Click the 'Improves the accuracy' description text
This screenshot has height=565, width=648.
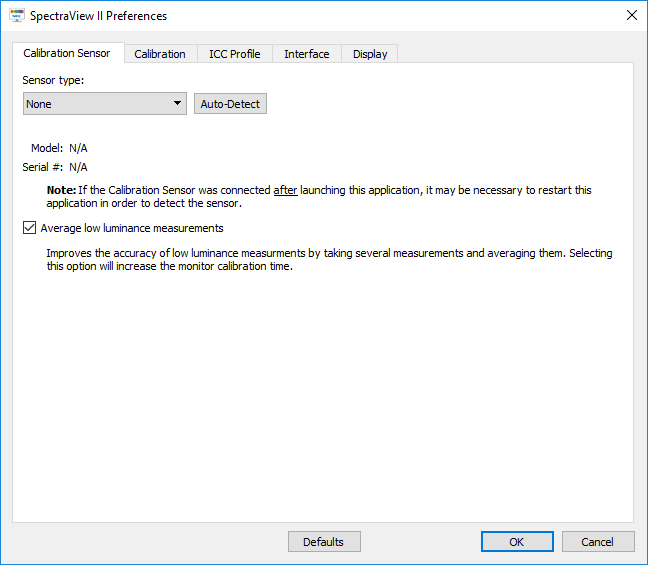pyautogui.click(x=329, y=260)
